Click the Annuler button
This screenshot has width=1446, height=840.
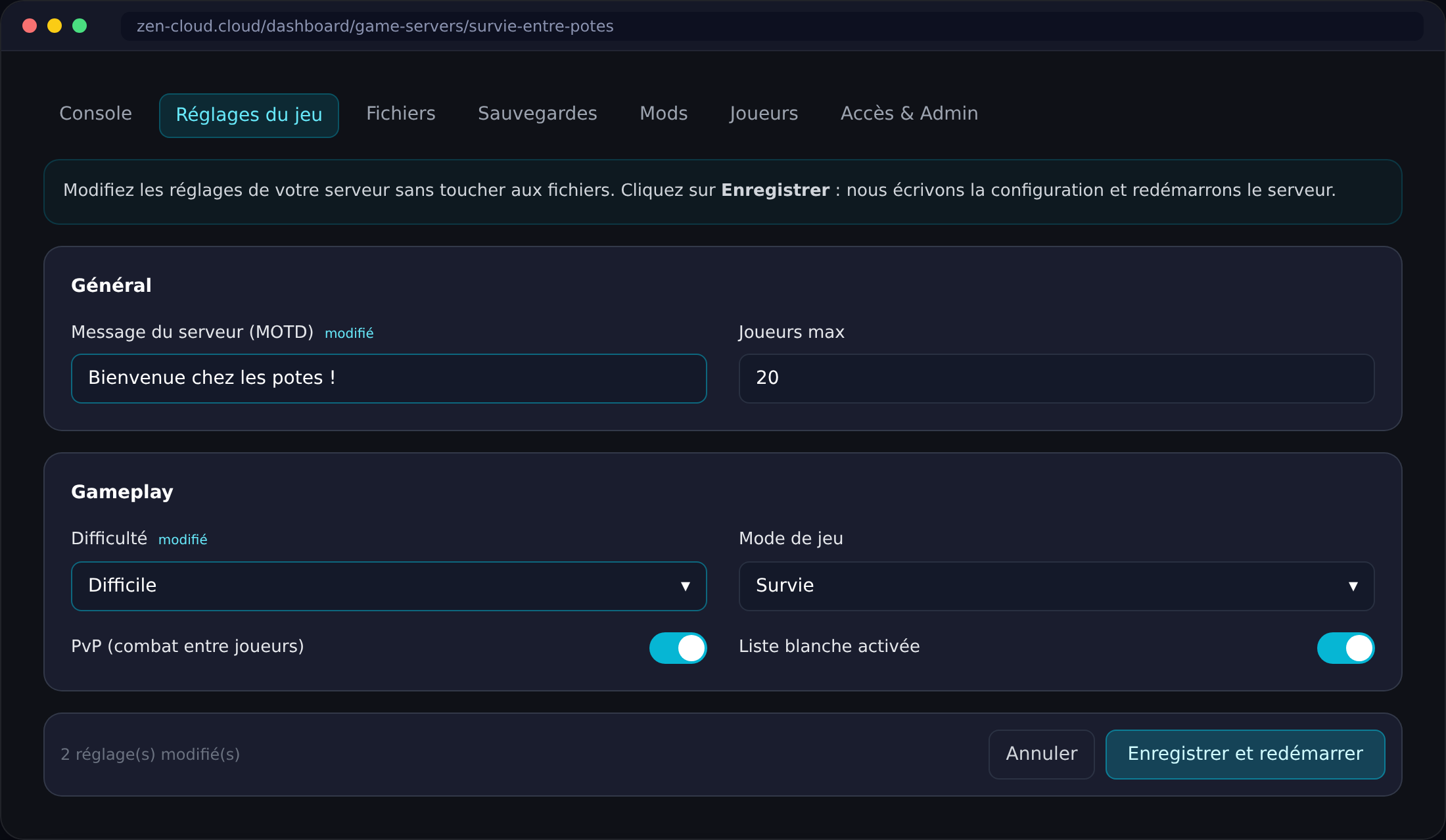coord(1041,754)
